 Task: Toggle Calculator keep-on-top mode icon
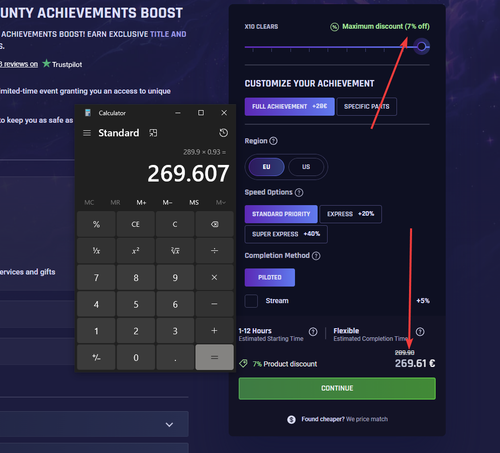tap(153, 133)
